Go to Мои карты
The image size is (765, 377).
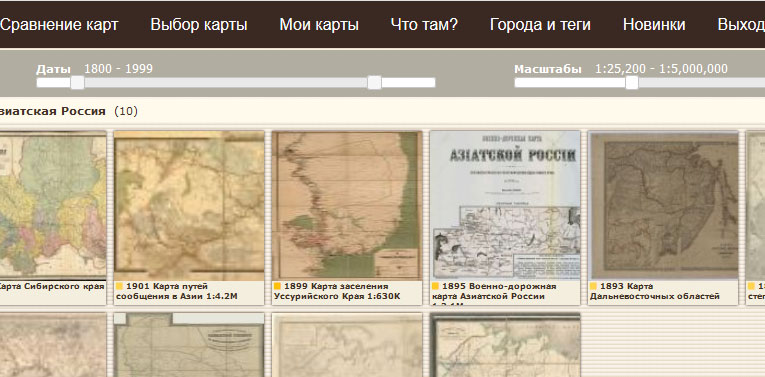tap(319, 25)
